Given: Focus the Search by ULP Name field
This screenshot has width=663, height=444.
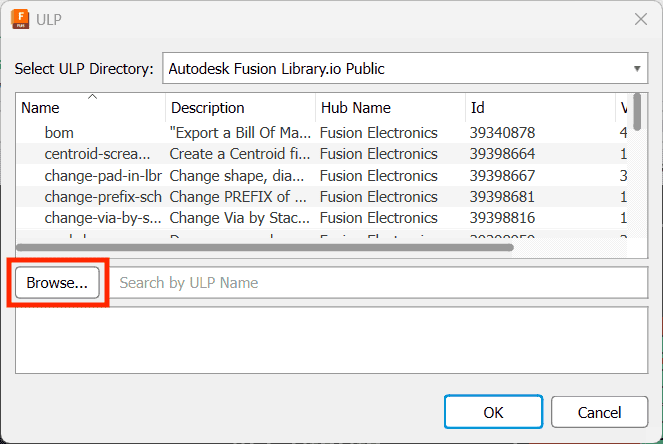Looking at the screenshot, I should 379,282.
